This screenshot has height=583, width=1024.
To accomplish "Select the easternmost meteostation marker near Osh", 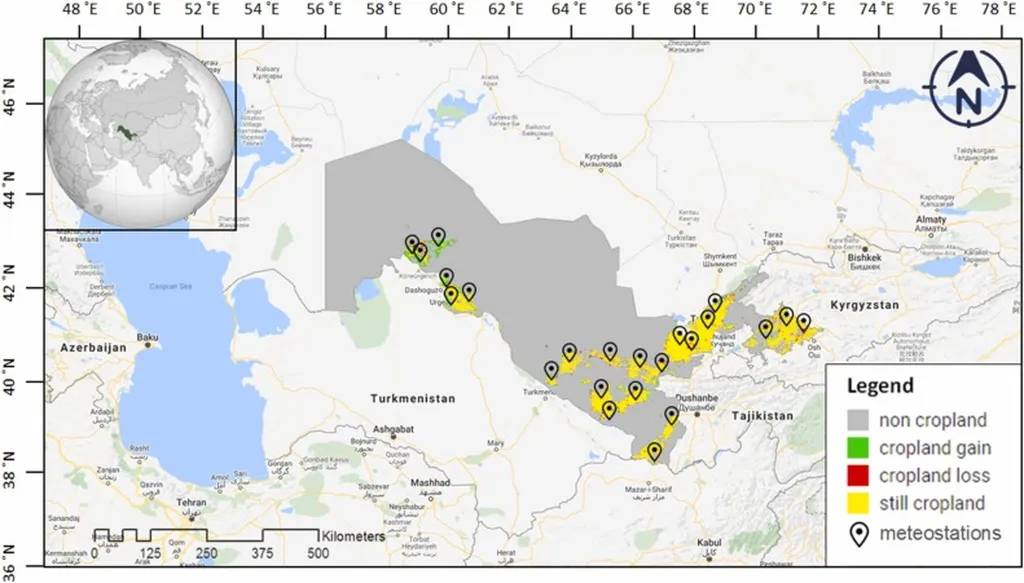I will (x=803, y=322).
